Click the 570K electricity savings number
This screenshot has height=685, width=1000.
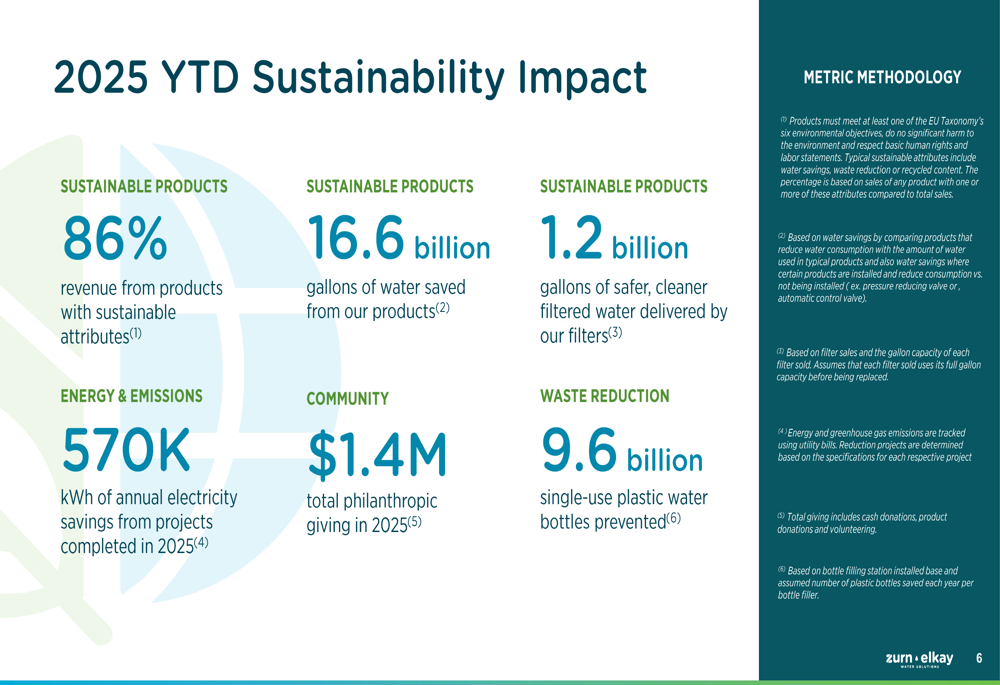pyautogui.click(x=126, y=449)
